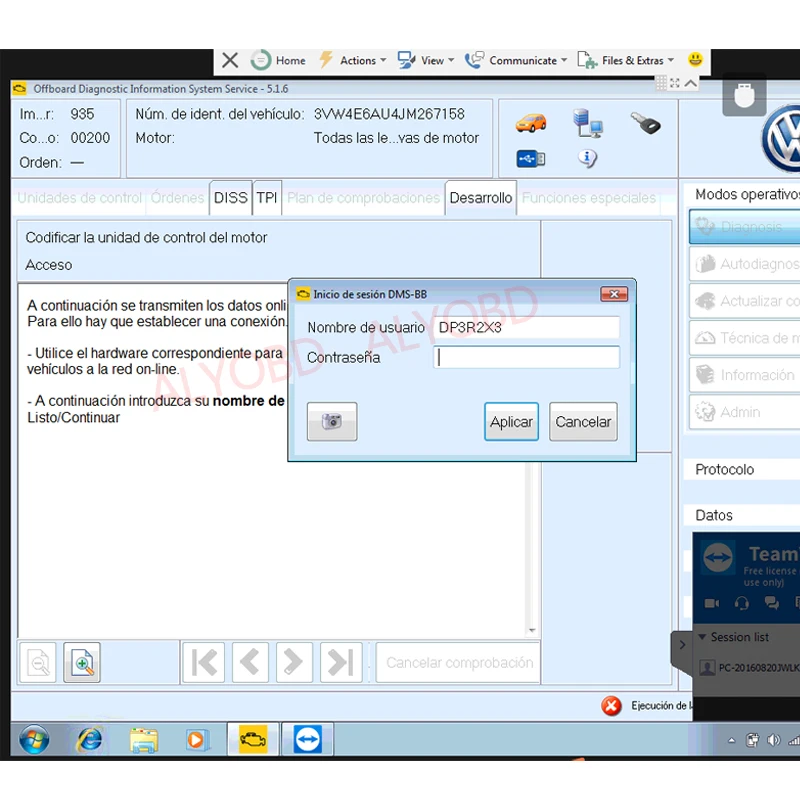This screenshot has width=800, height=800.
Task: Click the TeamViewer headset audio icon
Action: [742, 604]
